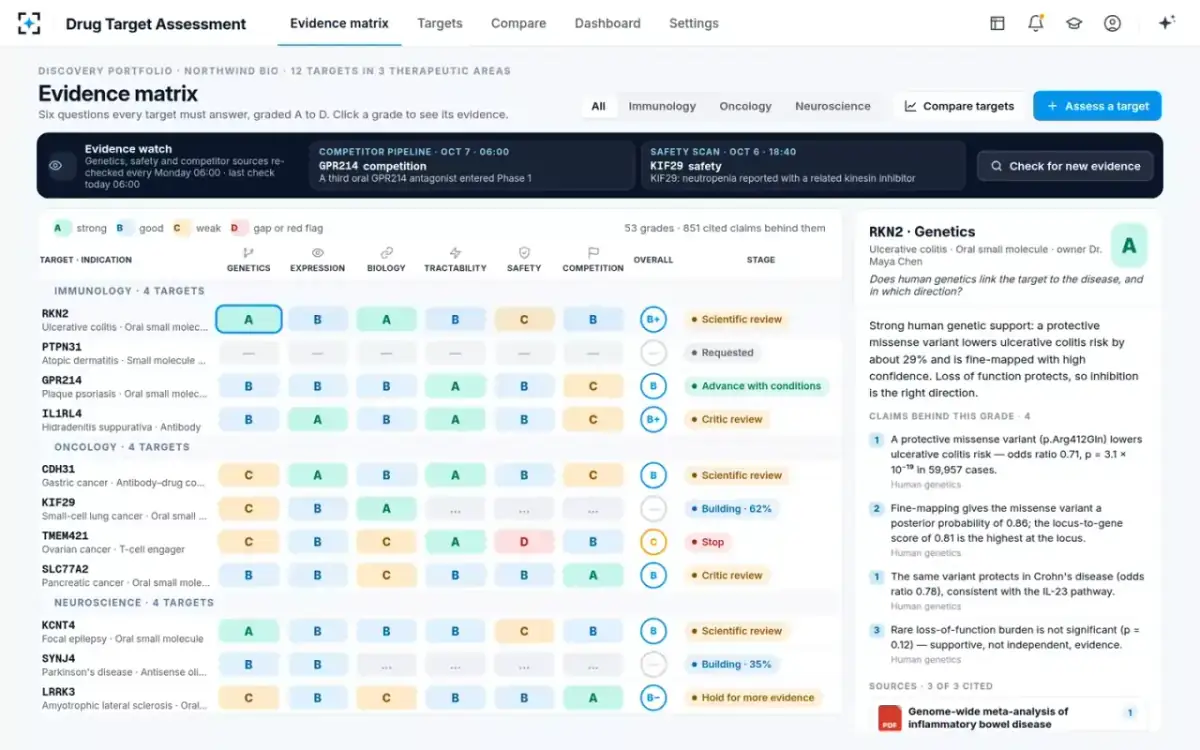Open user account profile icon
The height and width of the screenshot is (750, 1200).
[1112, 23]
